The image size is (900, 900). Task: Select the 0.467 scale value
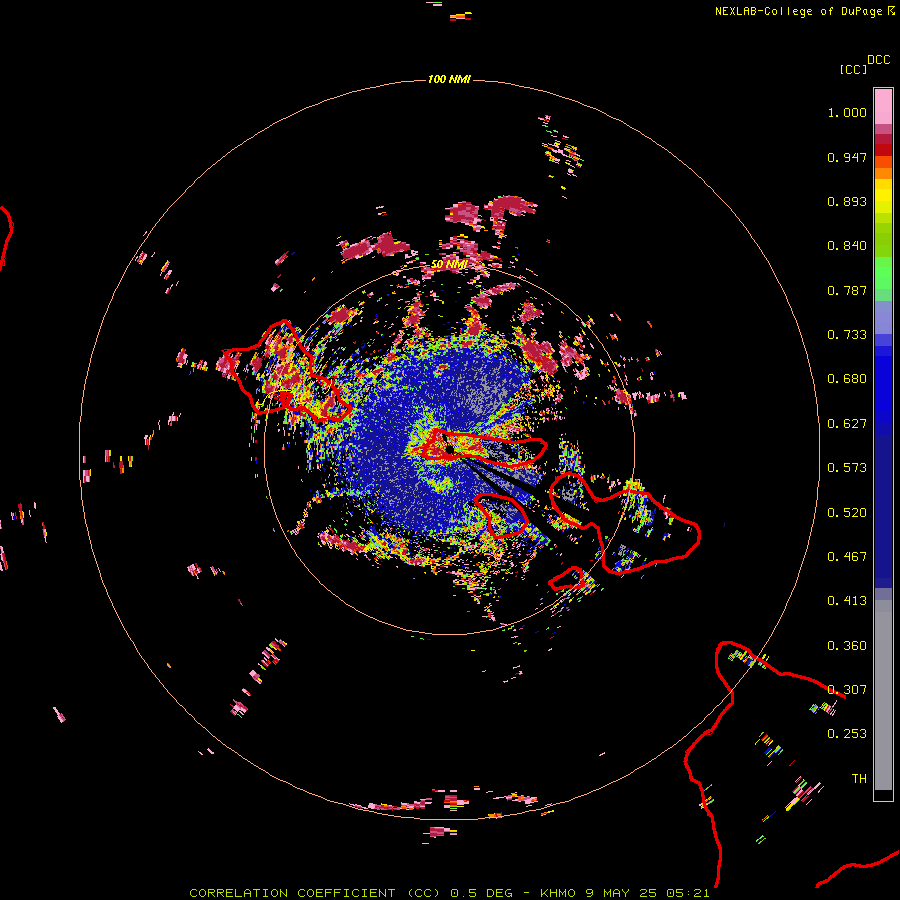coord(847,557)
